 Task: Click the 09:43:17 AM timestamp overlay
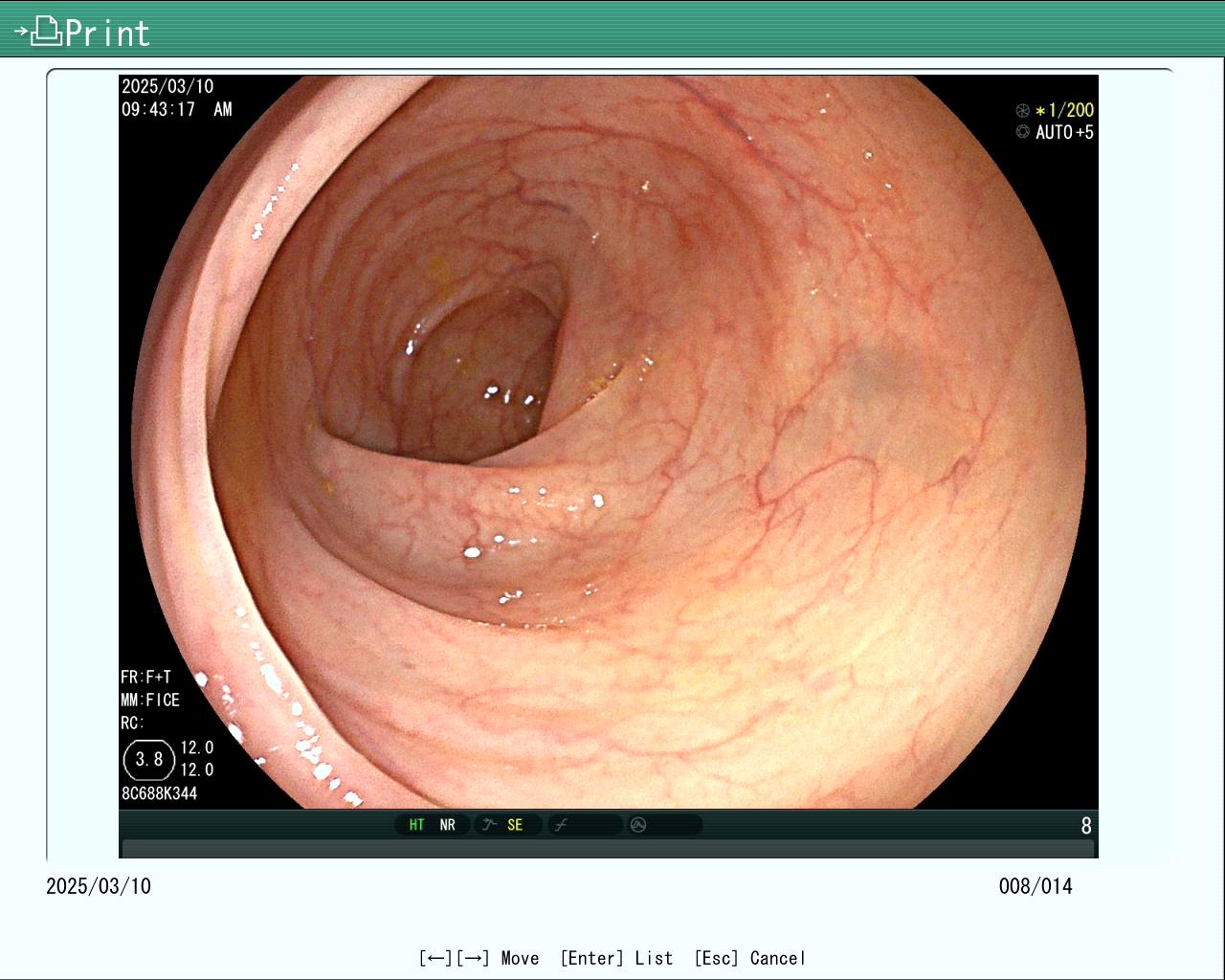point(177,109)
